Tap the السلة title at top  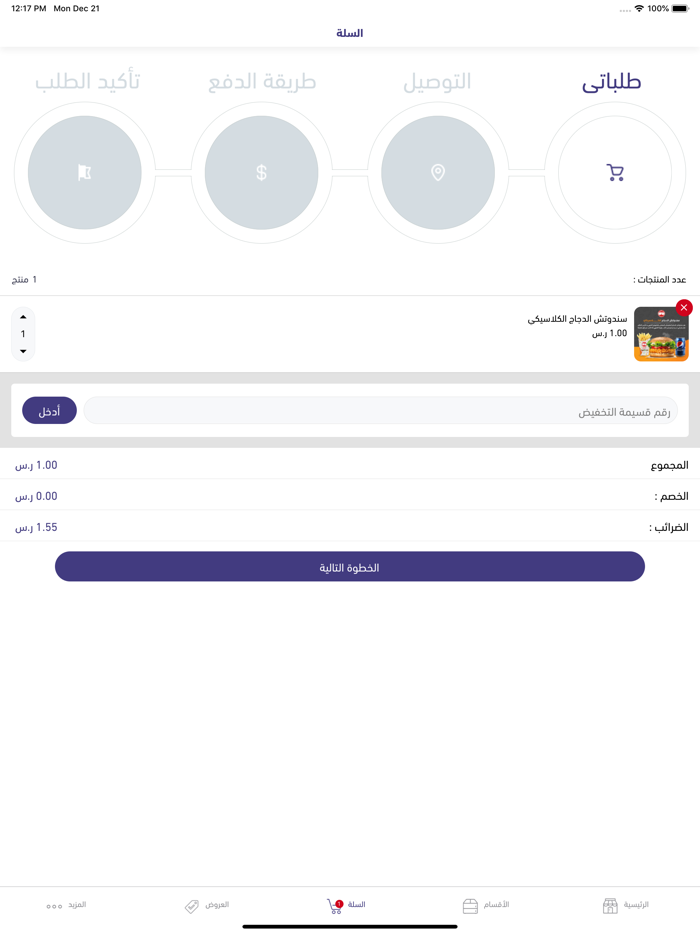tap(350, 32)
